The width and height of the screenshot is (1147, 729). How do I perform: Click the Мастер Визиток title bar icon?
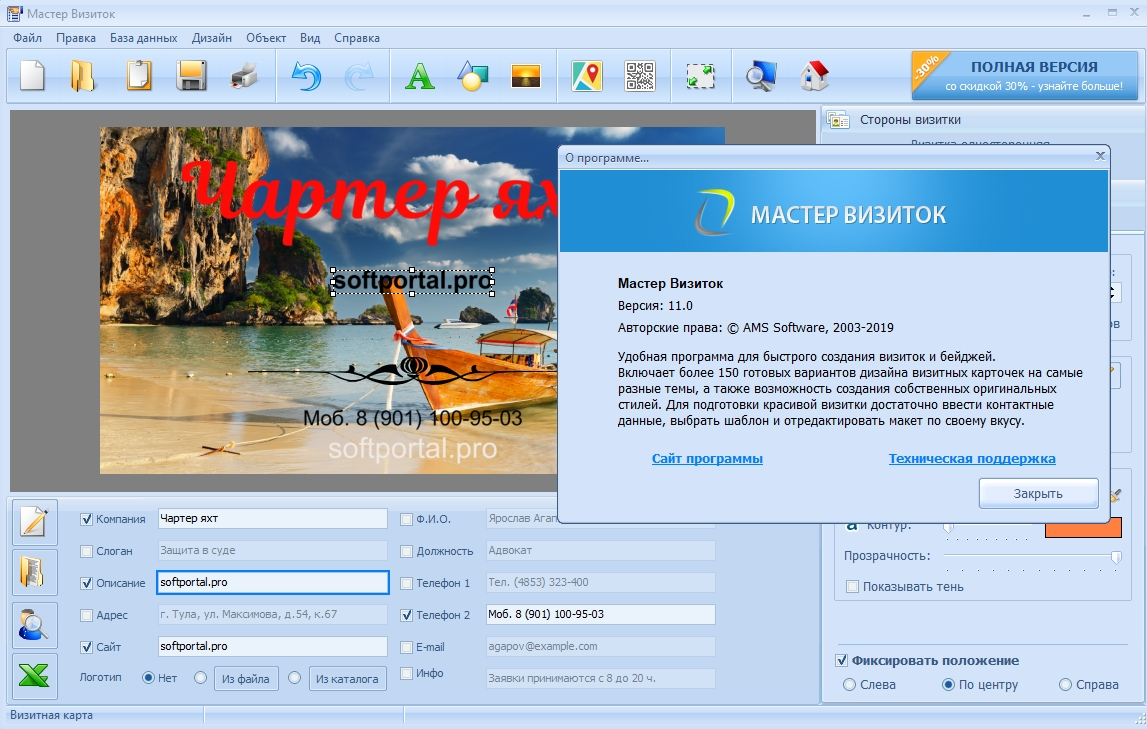[14, 13]
